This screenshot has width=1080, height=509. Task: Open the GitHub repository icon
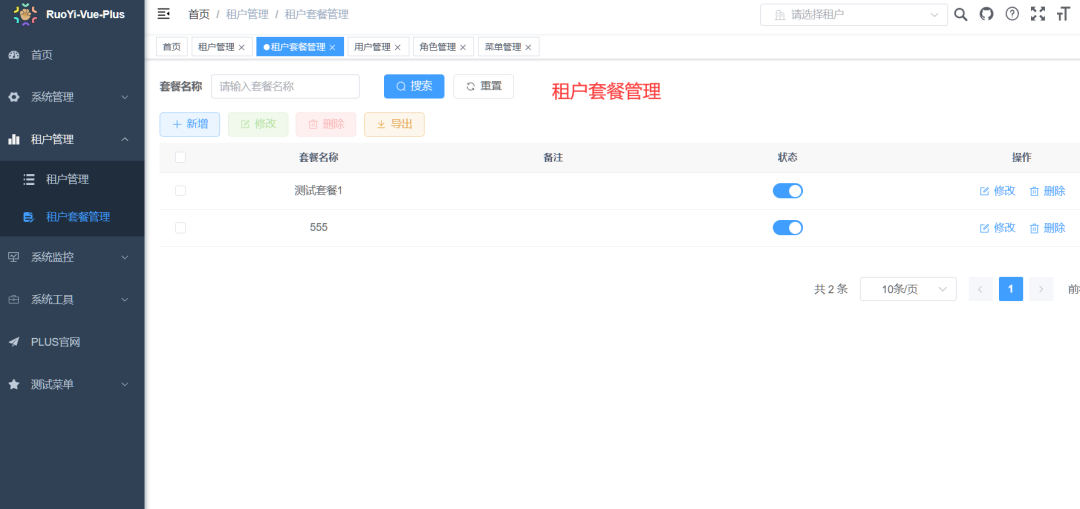[x=986, y=14]
